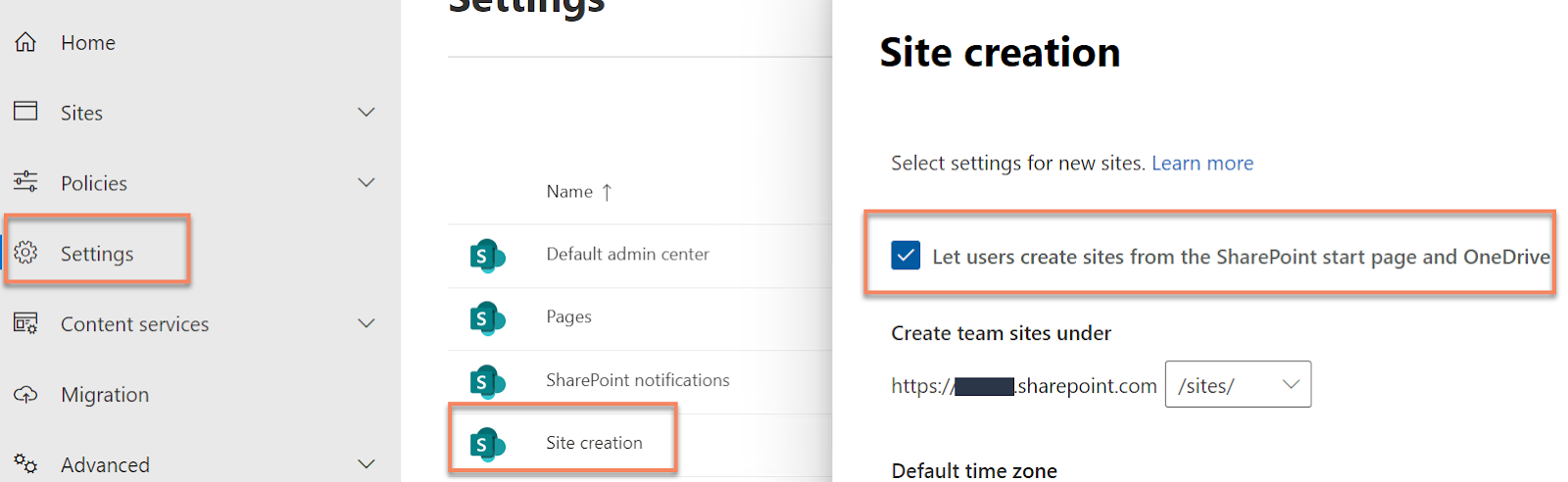Open Policies navigation item
The image size is (1568, 482).
94,183
